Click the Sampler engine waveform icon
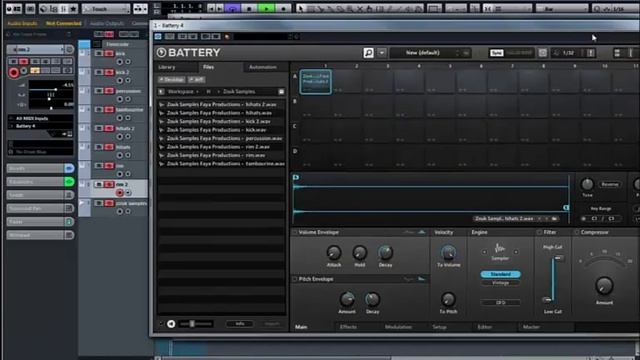This screenshot has height=360, width=640. 500,248
